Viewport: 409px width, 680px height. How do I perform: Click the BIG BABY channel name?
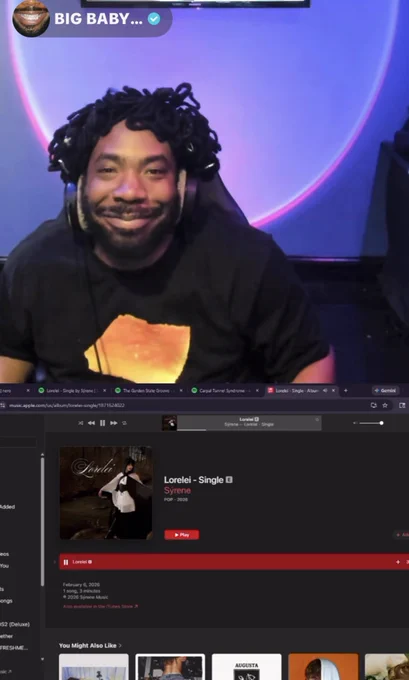tap(98, 19)
